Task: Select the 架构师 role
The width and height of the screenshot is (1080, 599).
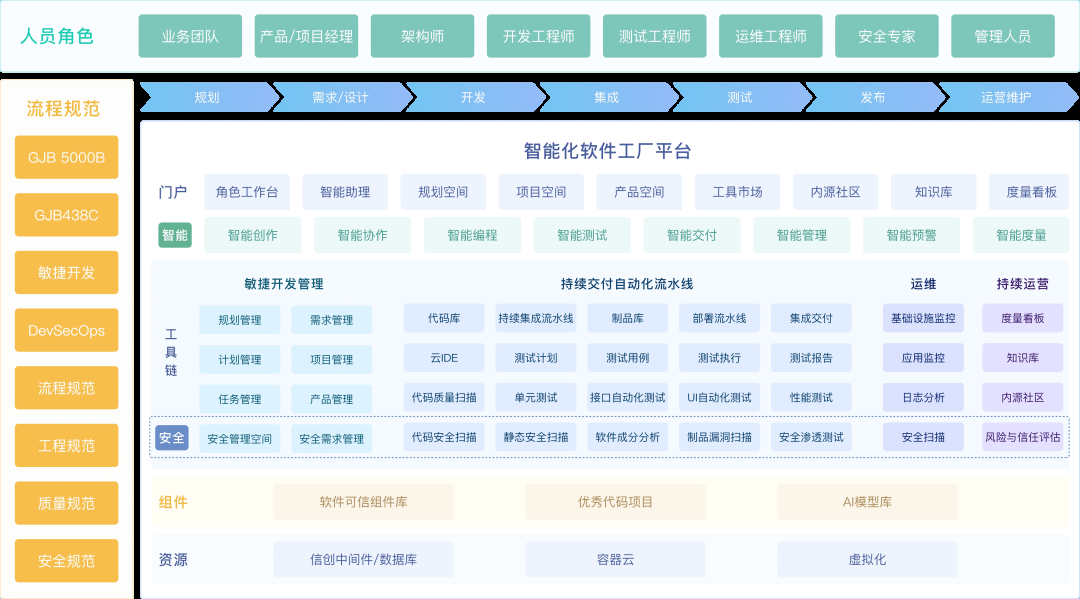Action: coord(422,35)
